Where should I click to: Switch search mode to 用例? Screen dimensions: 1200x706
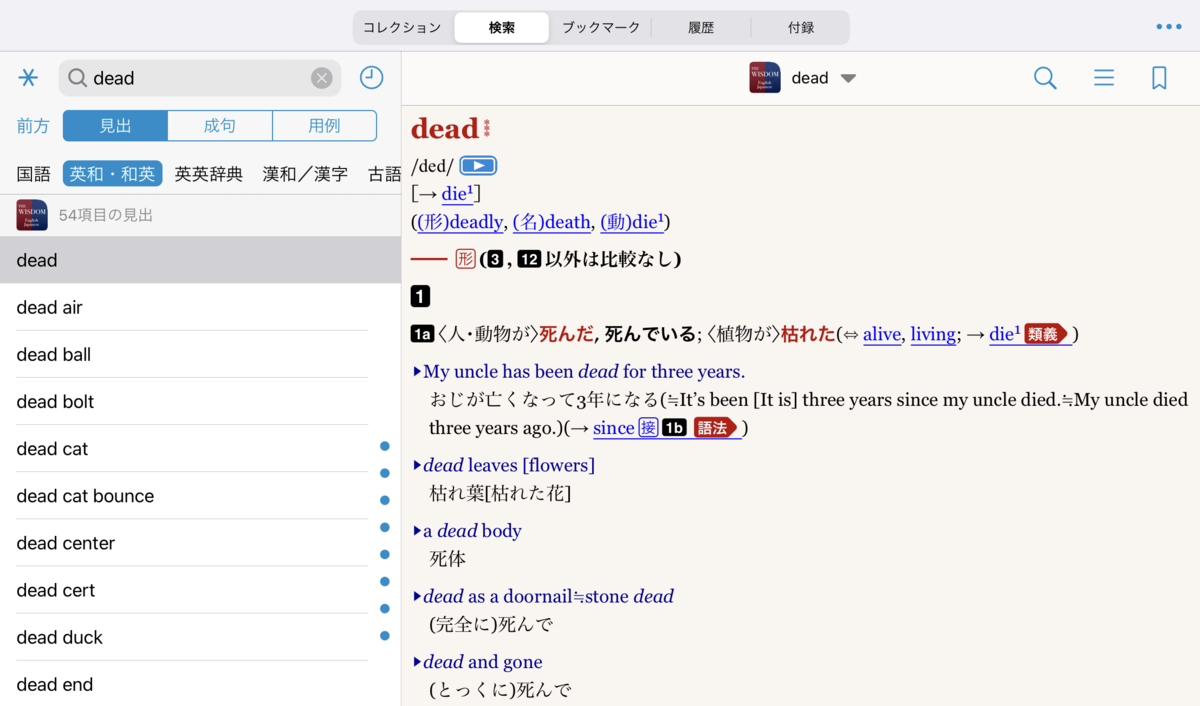click(x=324, y=126)
